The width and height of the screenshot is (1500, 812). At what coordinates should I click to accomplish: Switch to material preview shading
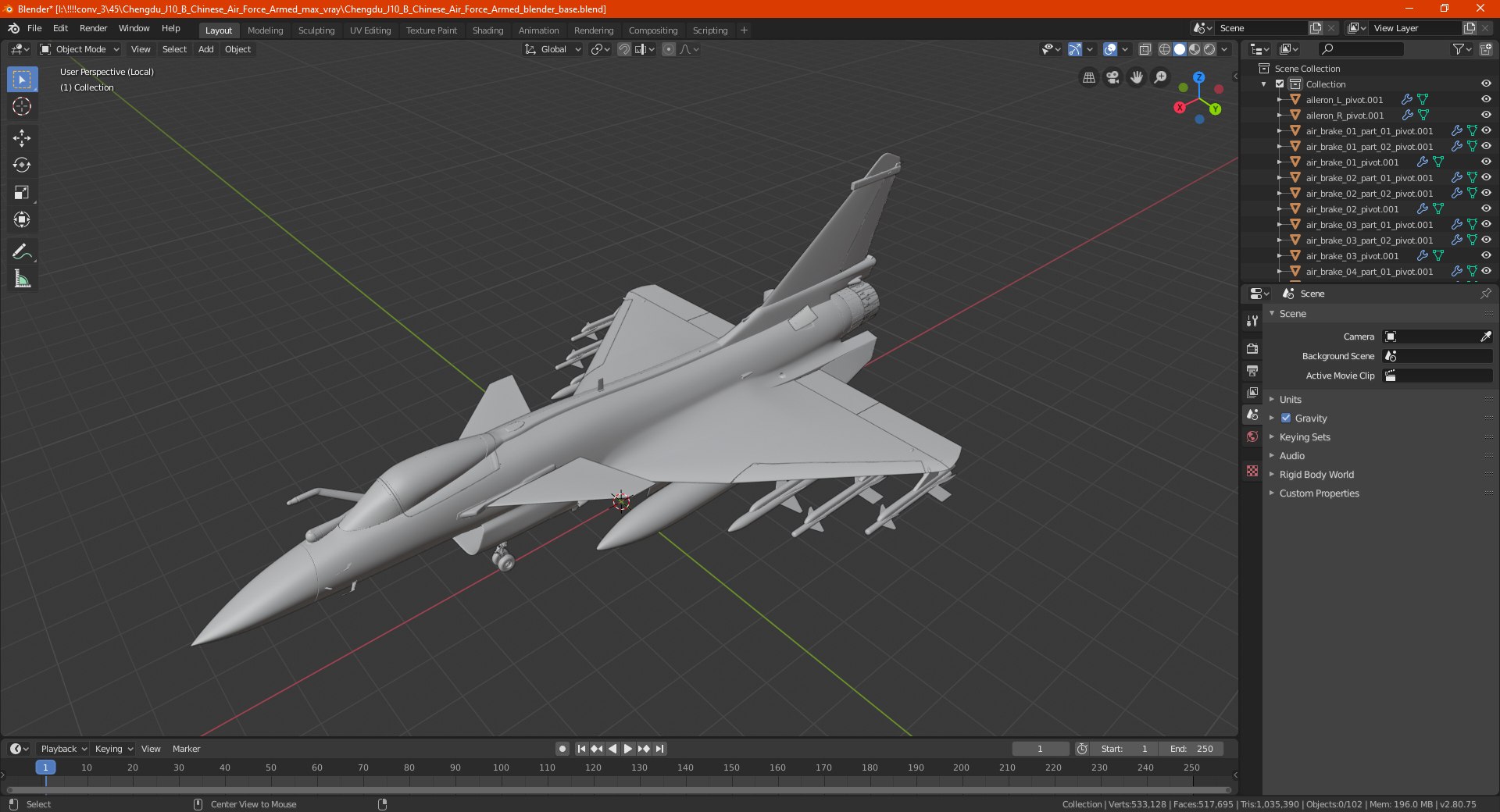[x=1195, y=49]
